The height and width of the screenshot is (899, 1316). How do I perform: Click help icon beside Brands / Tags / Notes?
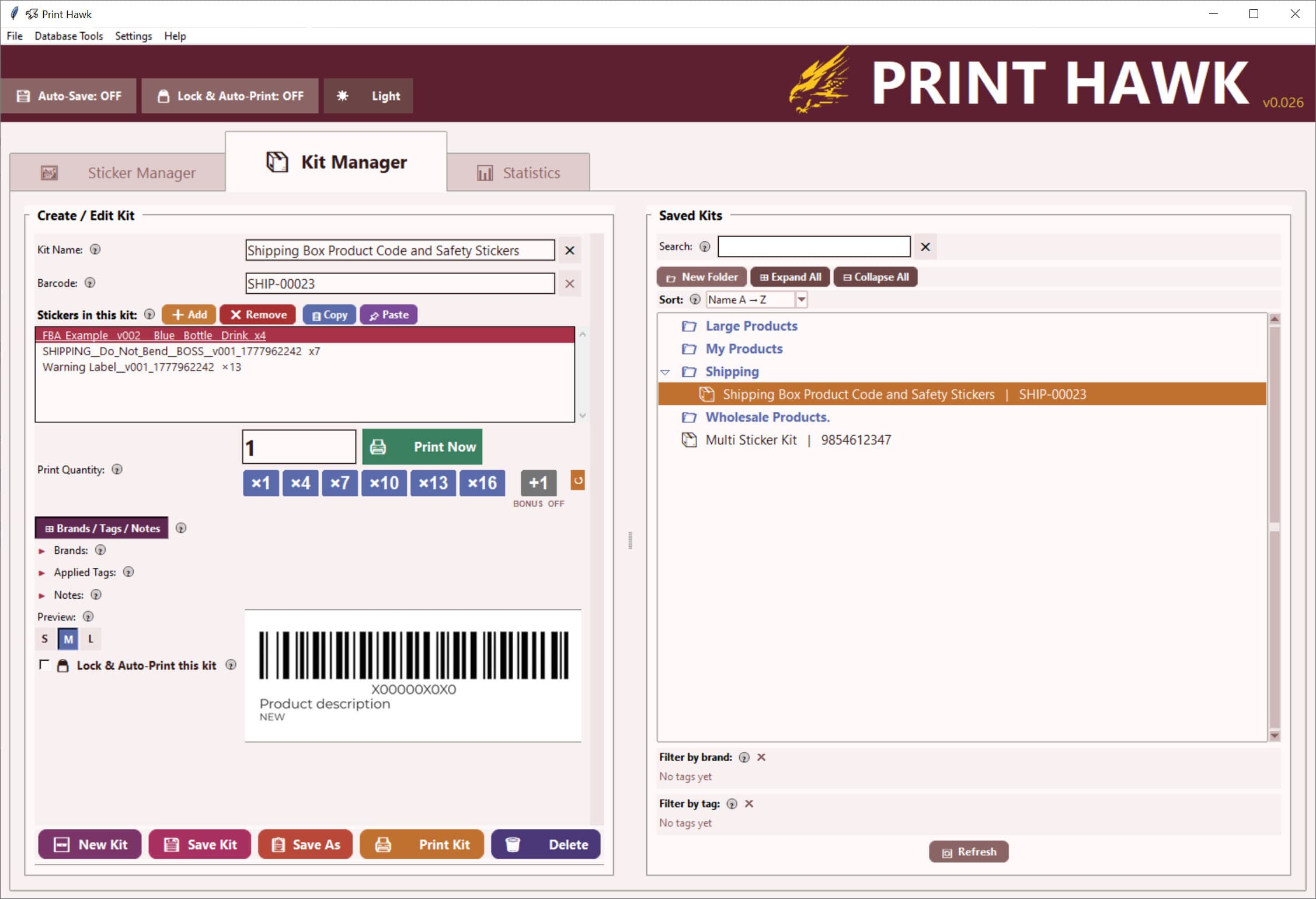pyautogui.click(x=181, y=528)
